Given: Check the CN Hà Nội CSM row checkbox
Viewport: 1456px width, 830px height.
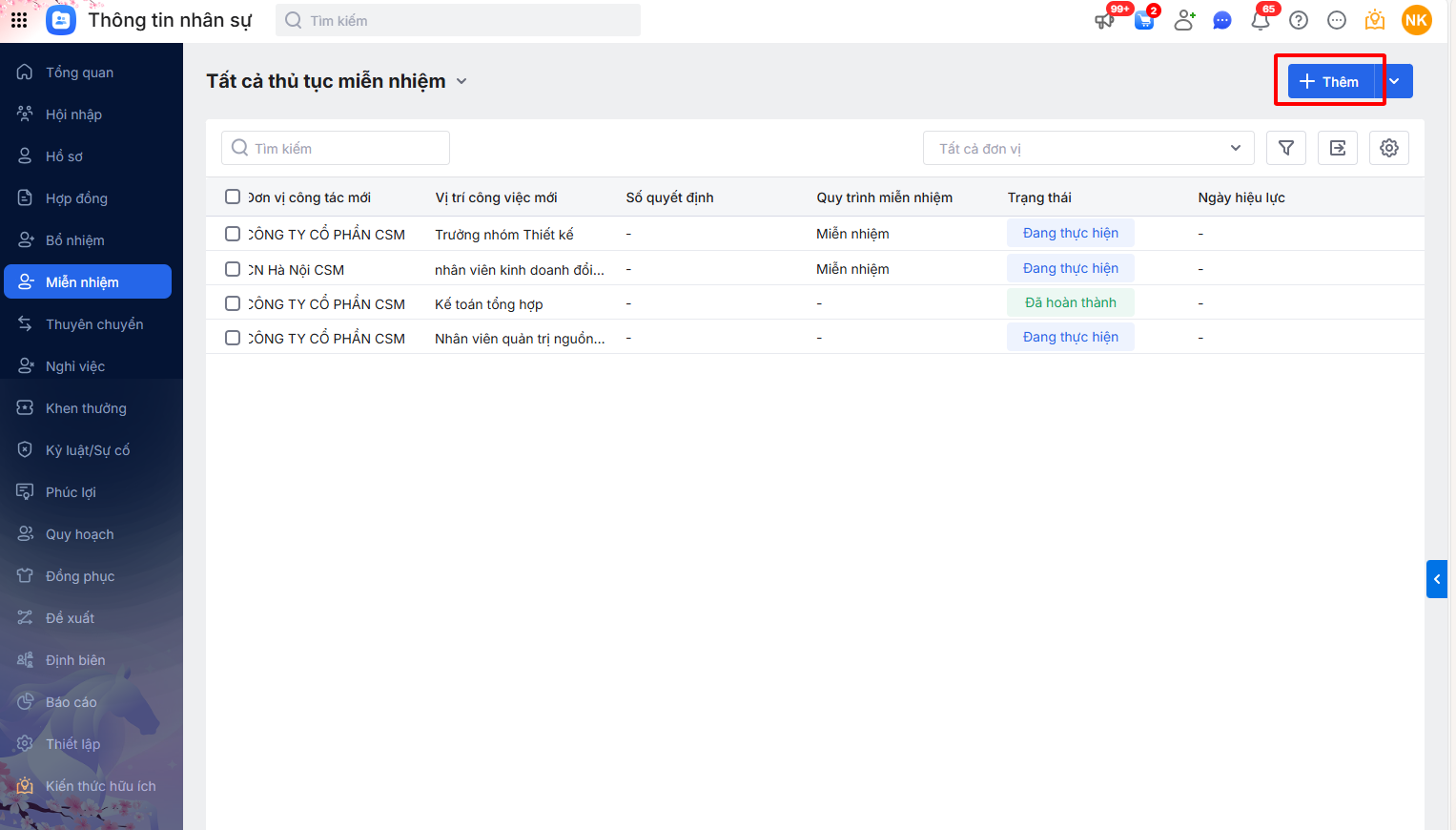Looking at the screenshot, I should tap(233, 269).
